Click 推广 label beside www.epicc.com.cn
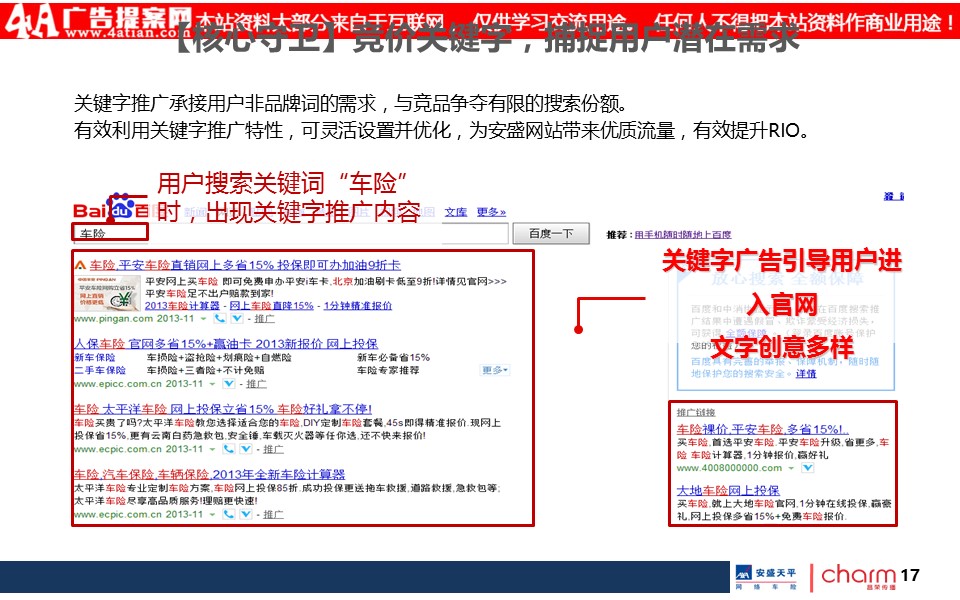This screenshot has width=960, height=600. [x=257, y=384]
